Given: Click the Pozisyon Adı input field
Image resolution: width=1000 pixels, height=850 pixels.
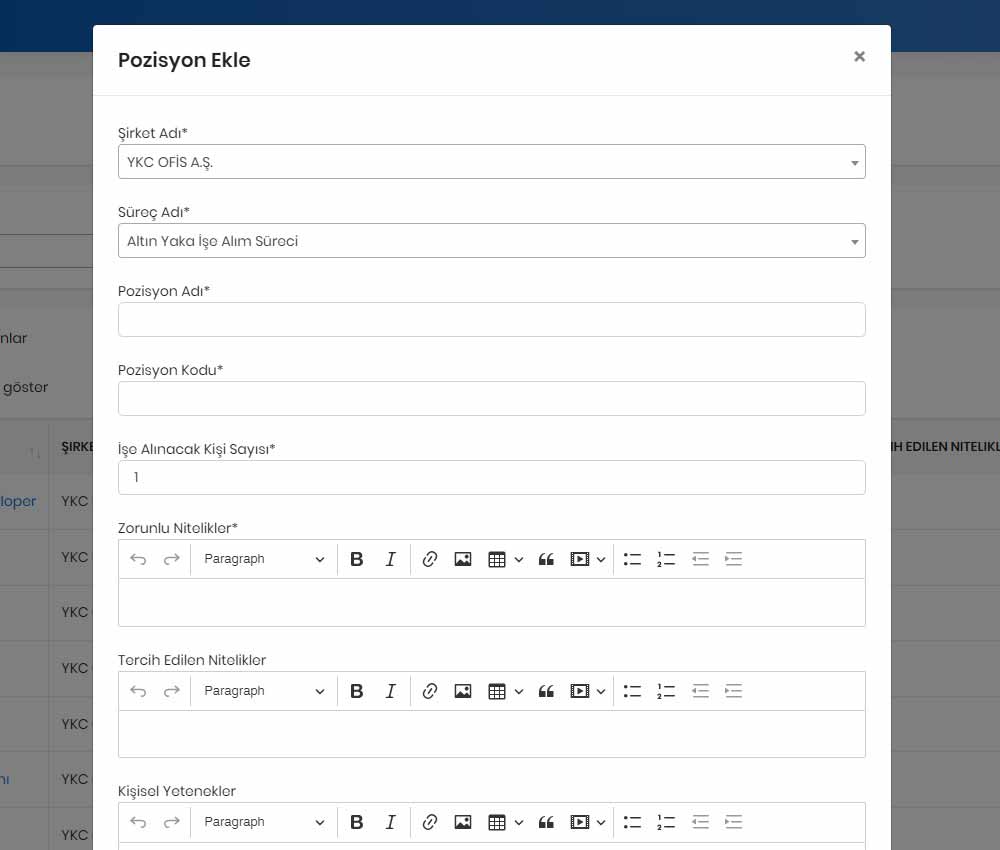Looking at the screenshot, I should (492, 319).
